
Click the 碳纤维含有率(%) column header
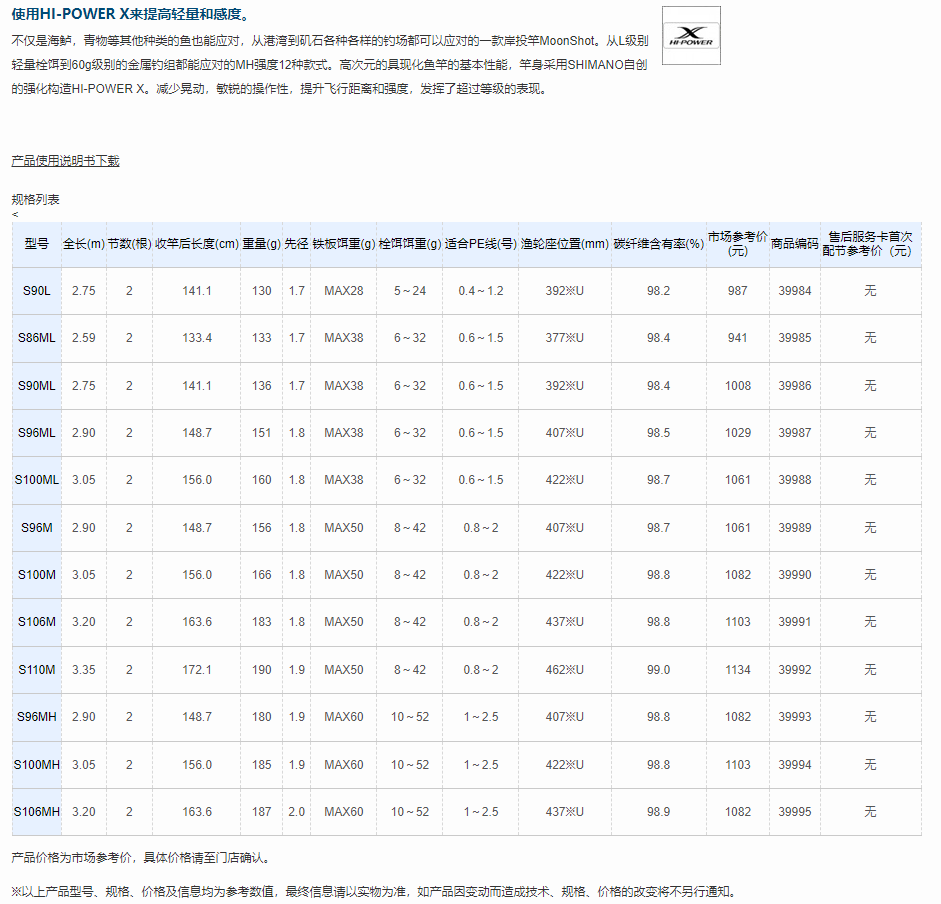pyautogui.click(x=658, y=244)
